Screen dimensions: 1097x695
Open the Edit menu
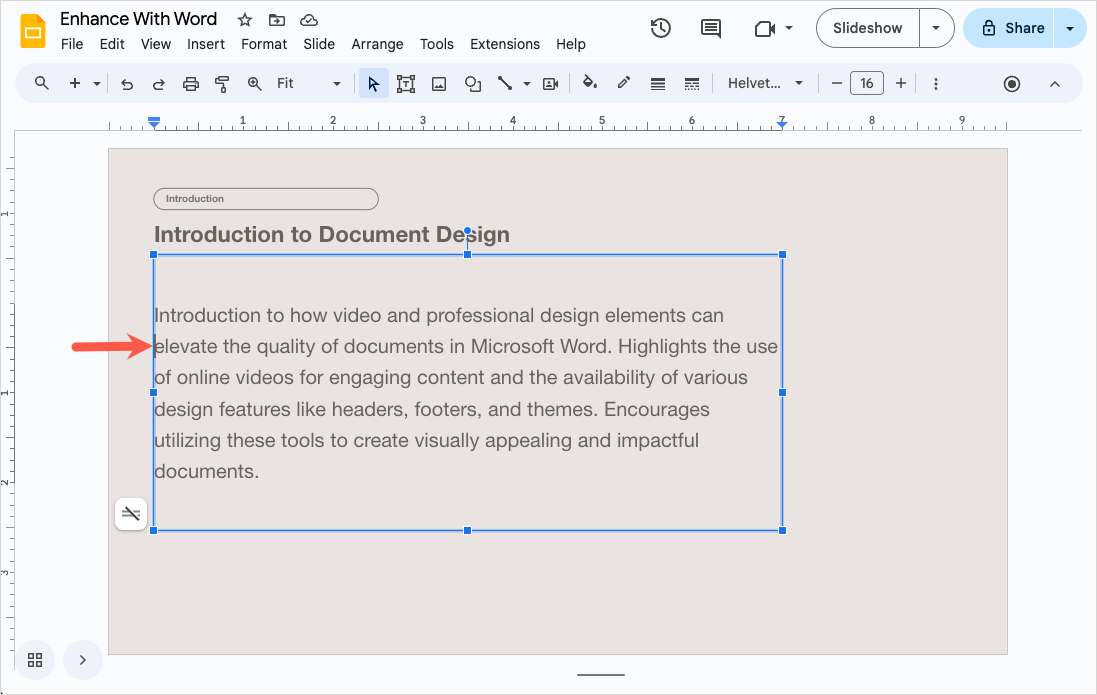(112, 44)
